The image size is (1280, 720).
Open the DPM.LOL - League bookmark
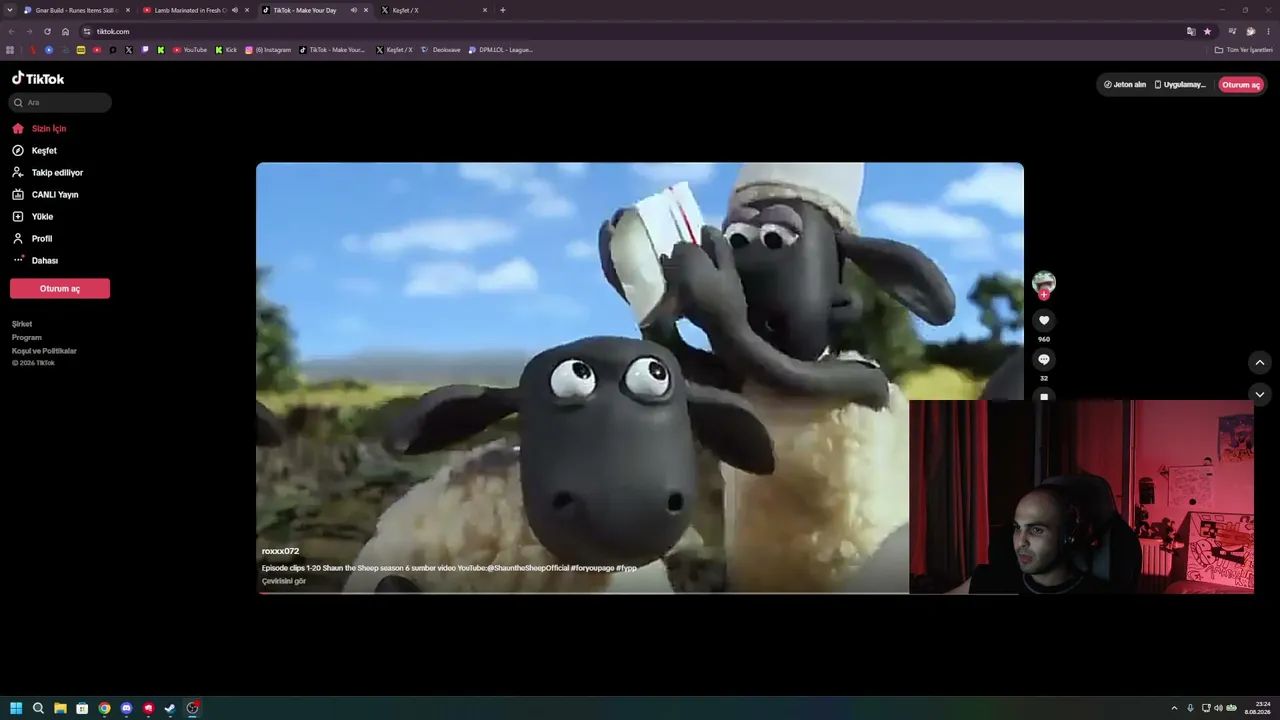[501, 50]
